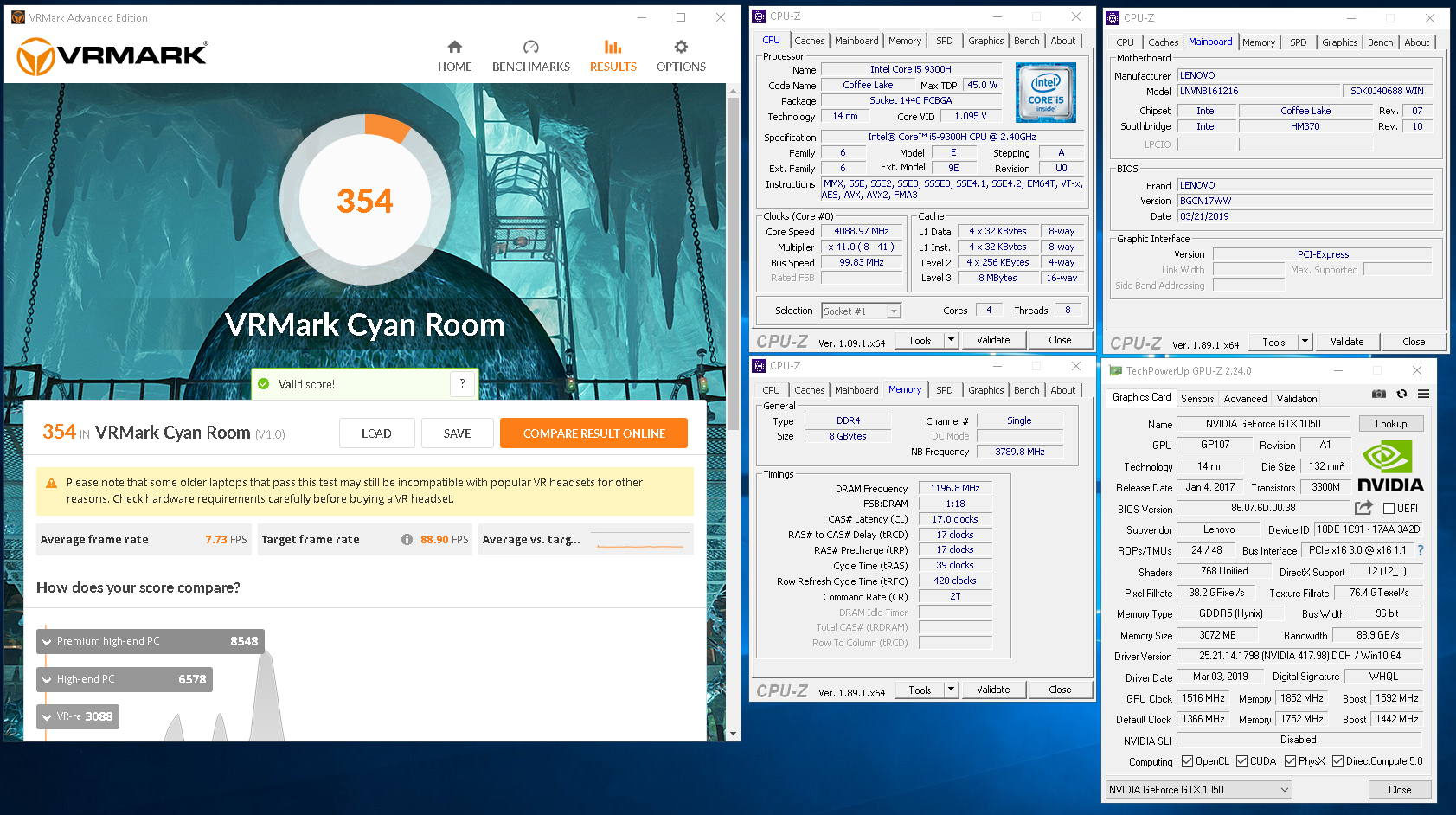
Task: Click the Lookup button in GPU-Z
Action: [x=1391, y=424]
